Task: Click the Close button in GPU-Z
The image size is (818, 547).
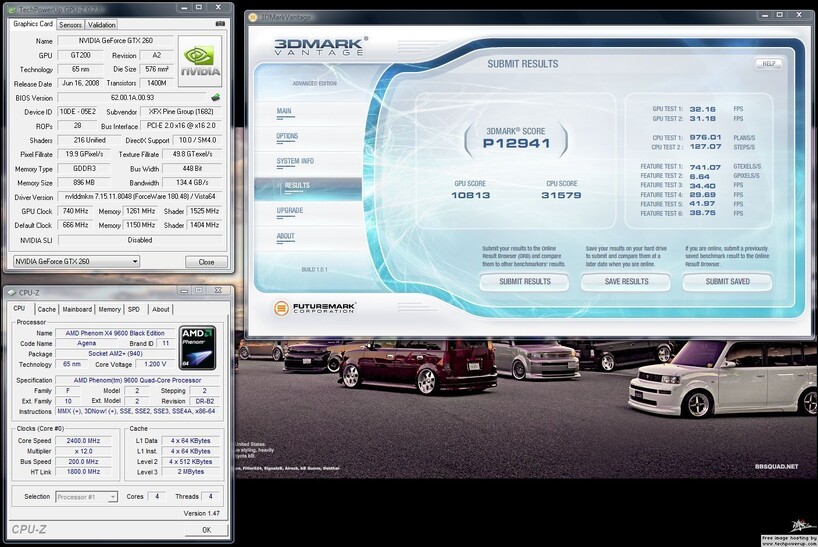Action: click(206, 262)
